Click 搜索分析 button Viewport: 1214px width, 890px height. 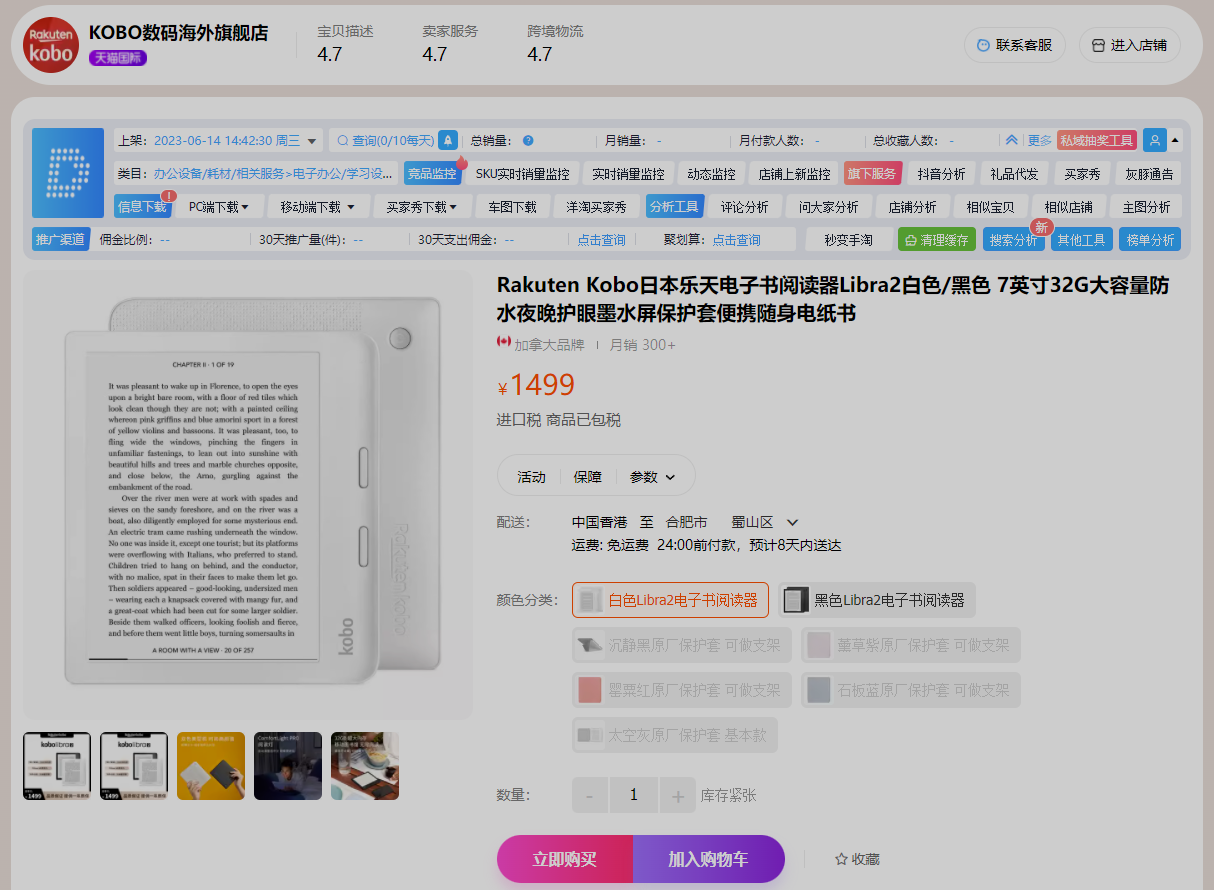coord(1014,240)
